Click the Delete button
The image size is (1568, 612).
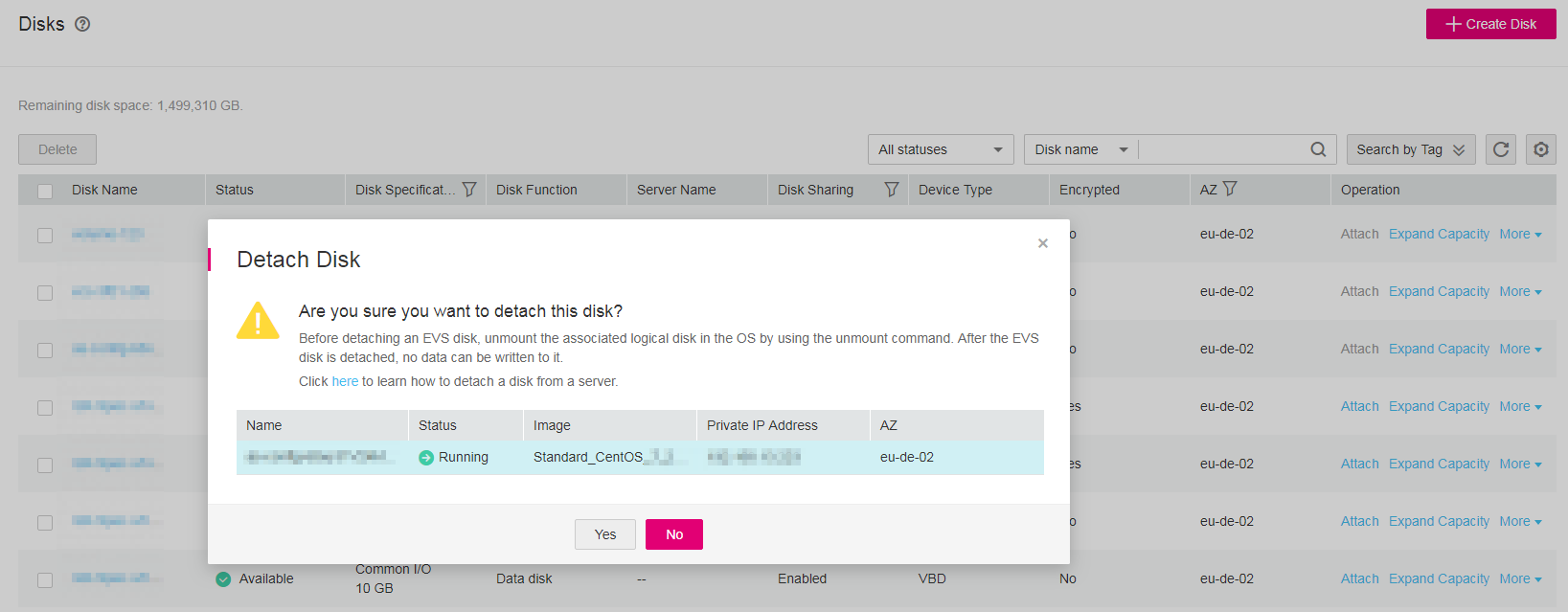click(x=57, y=149)
